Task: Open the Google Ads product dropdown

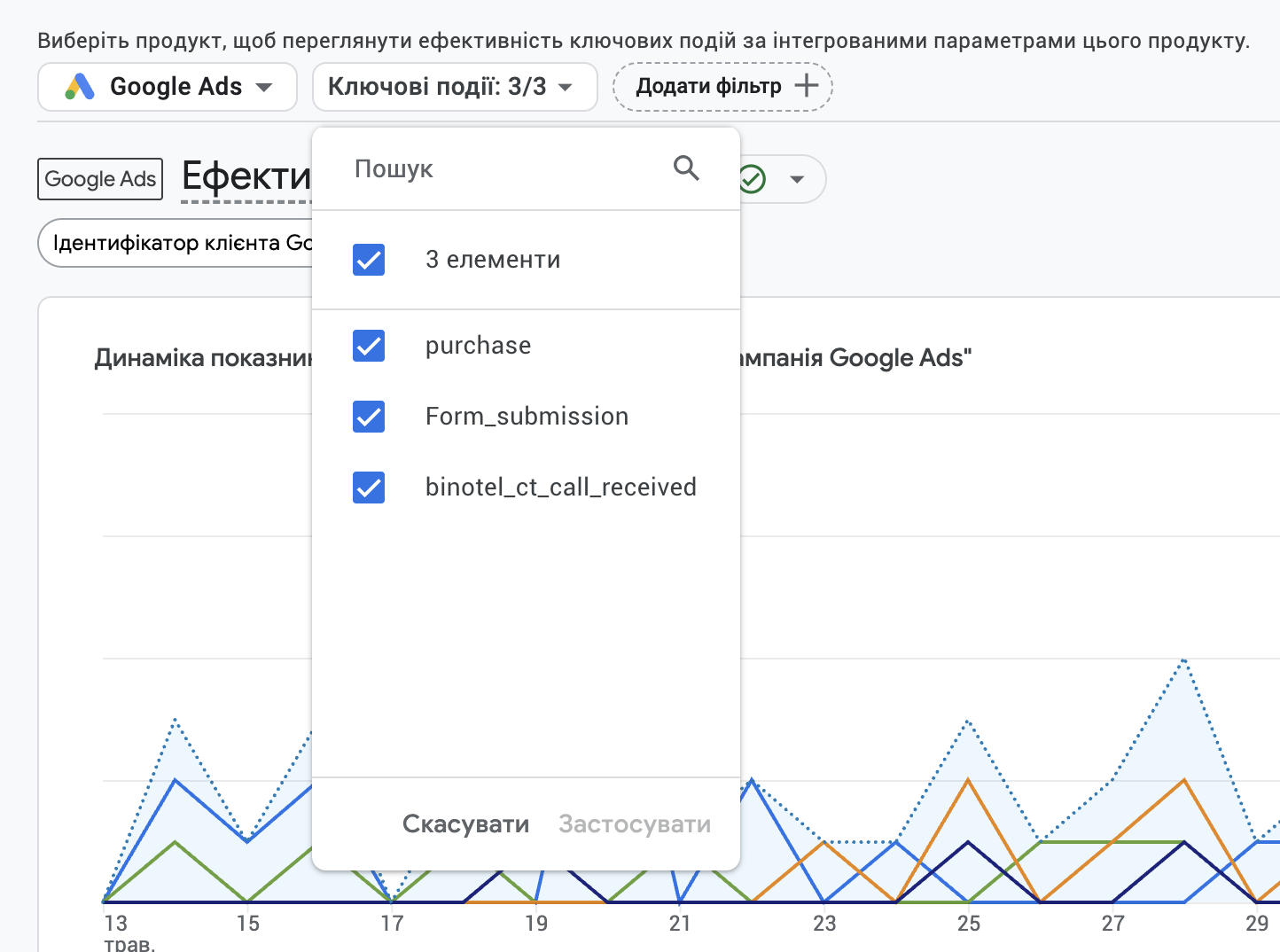Action: (168, 87)
